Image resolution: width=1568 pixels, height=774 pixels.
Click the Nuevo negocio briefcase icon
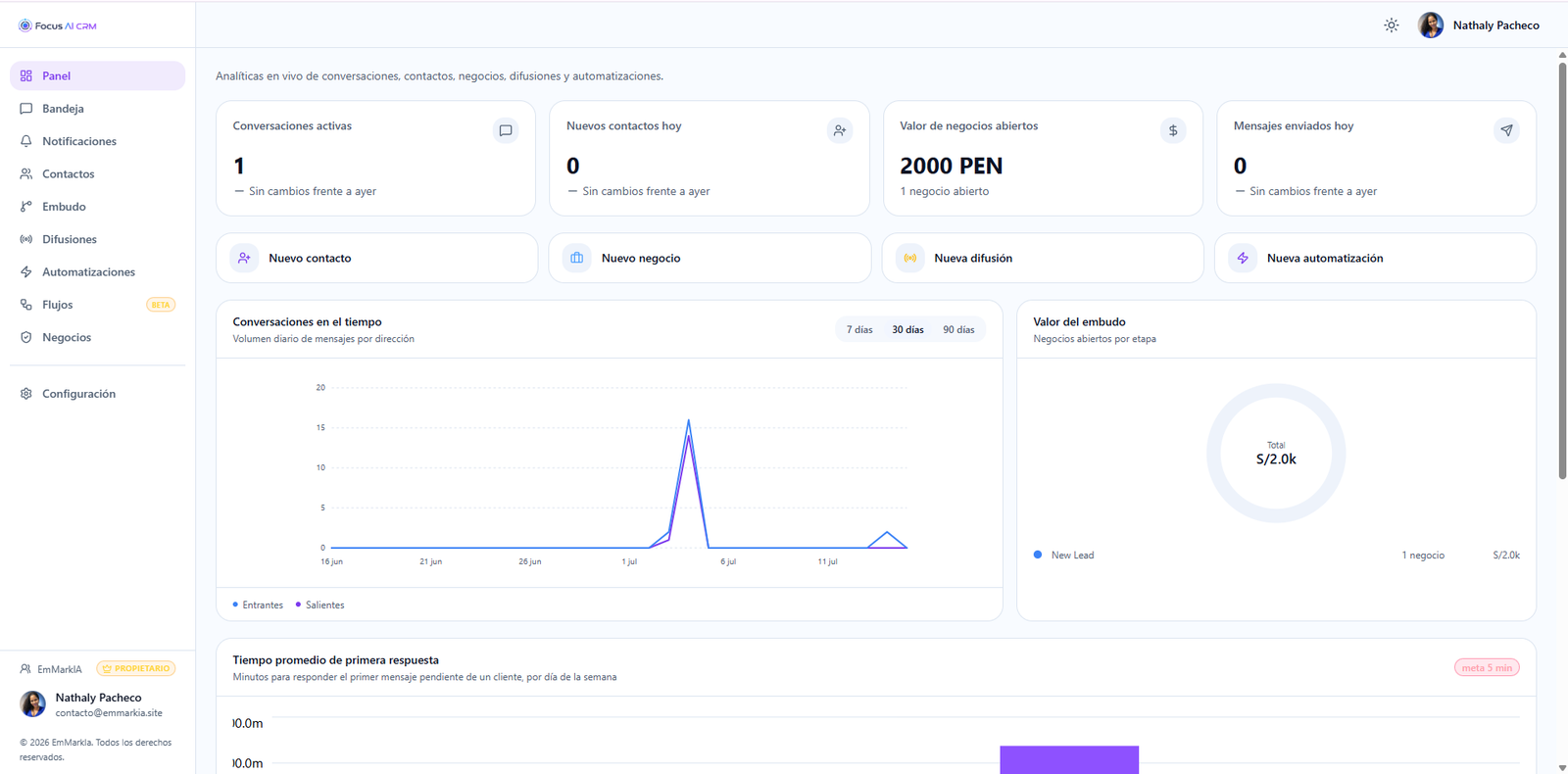click(x=577, y=258)
